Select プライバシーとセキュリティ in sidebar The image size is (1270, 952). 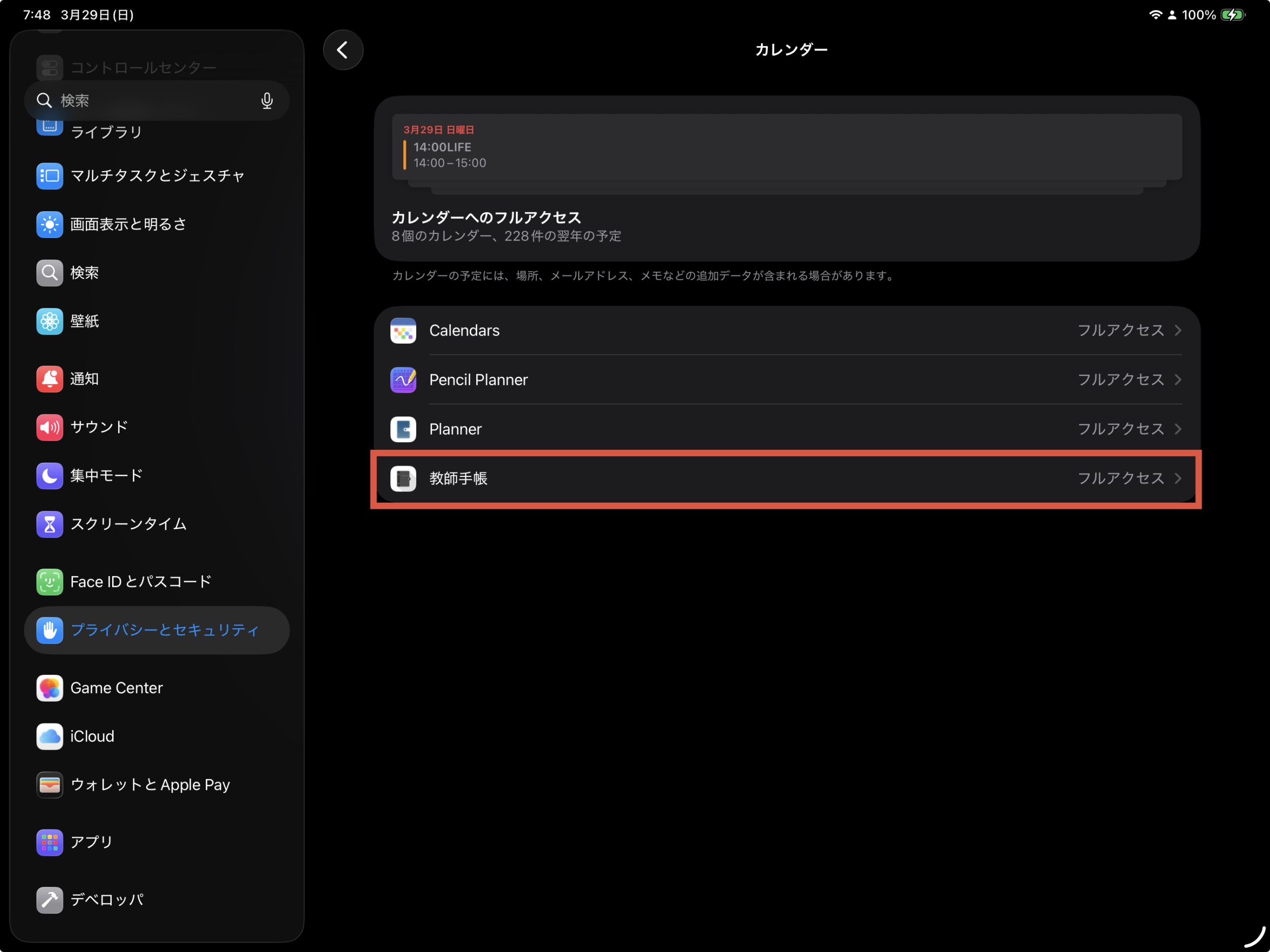point(164,630)
